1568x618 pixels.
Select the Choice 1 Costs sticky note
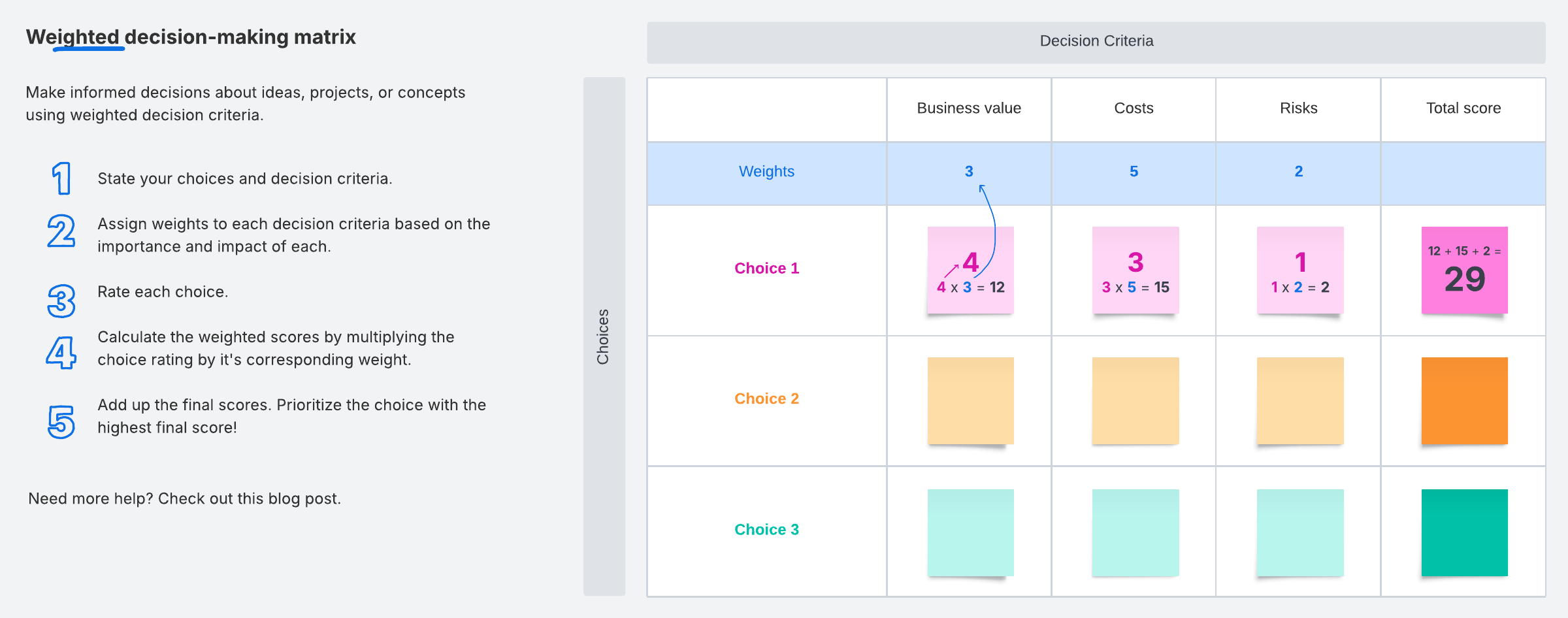point(1135,270)
